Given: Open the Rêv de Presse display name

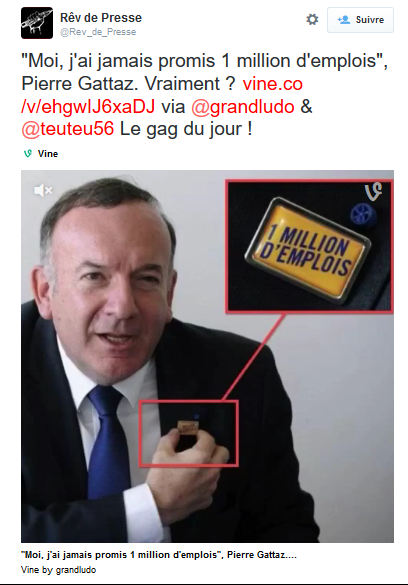Looking at the screenshot, I should click(101, 18).
